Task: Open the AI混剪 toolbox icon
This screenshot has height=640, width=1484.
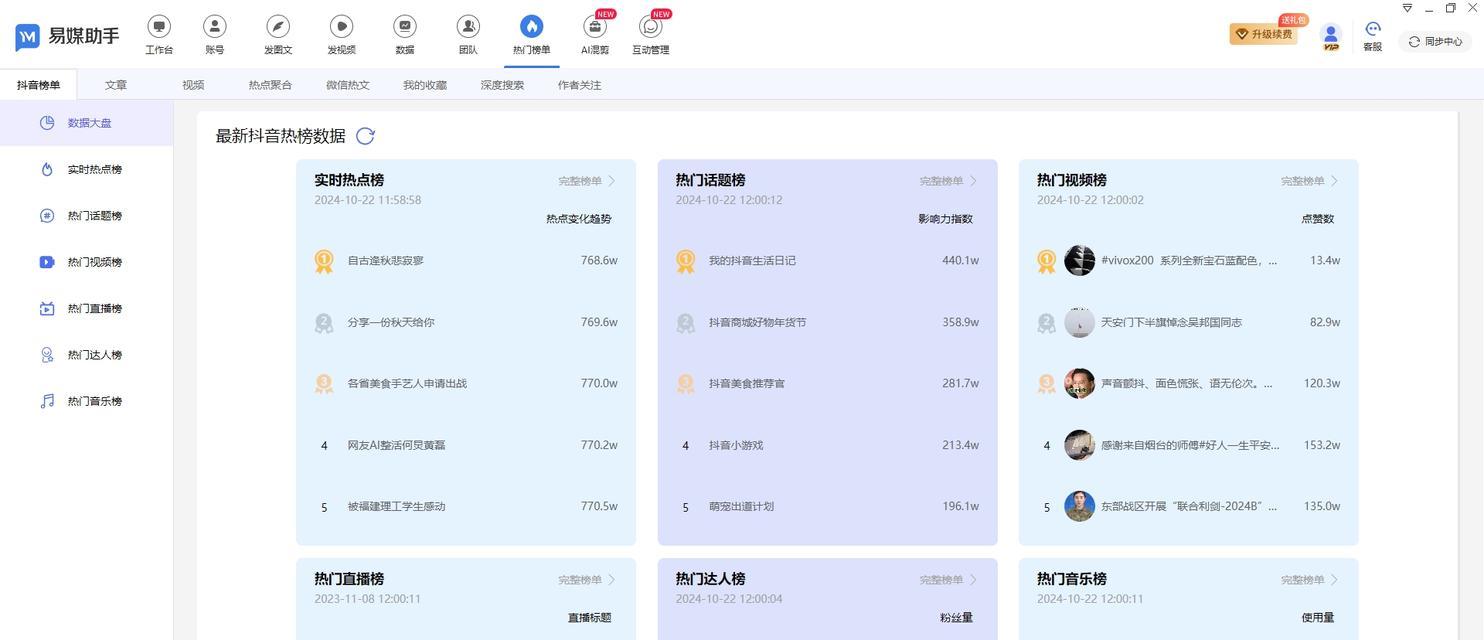Action: (x=595, y=27)
